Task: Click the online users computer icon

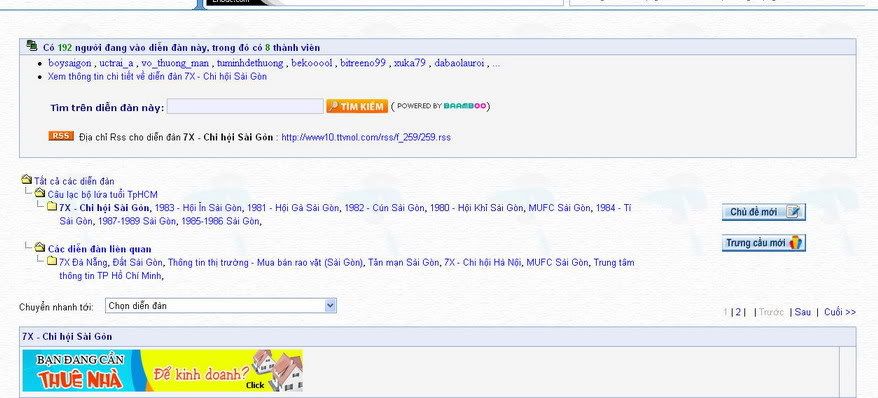Action: pyautogui.click(x=32, y=46)
